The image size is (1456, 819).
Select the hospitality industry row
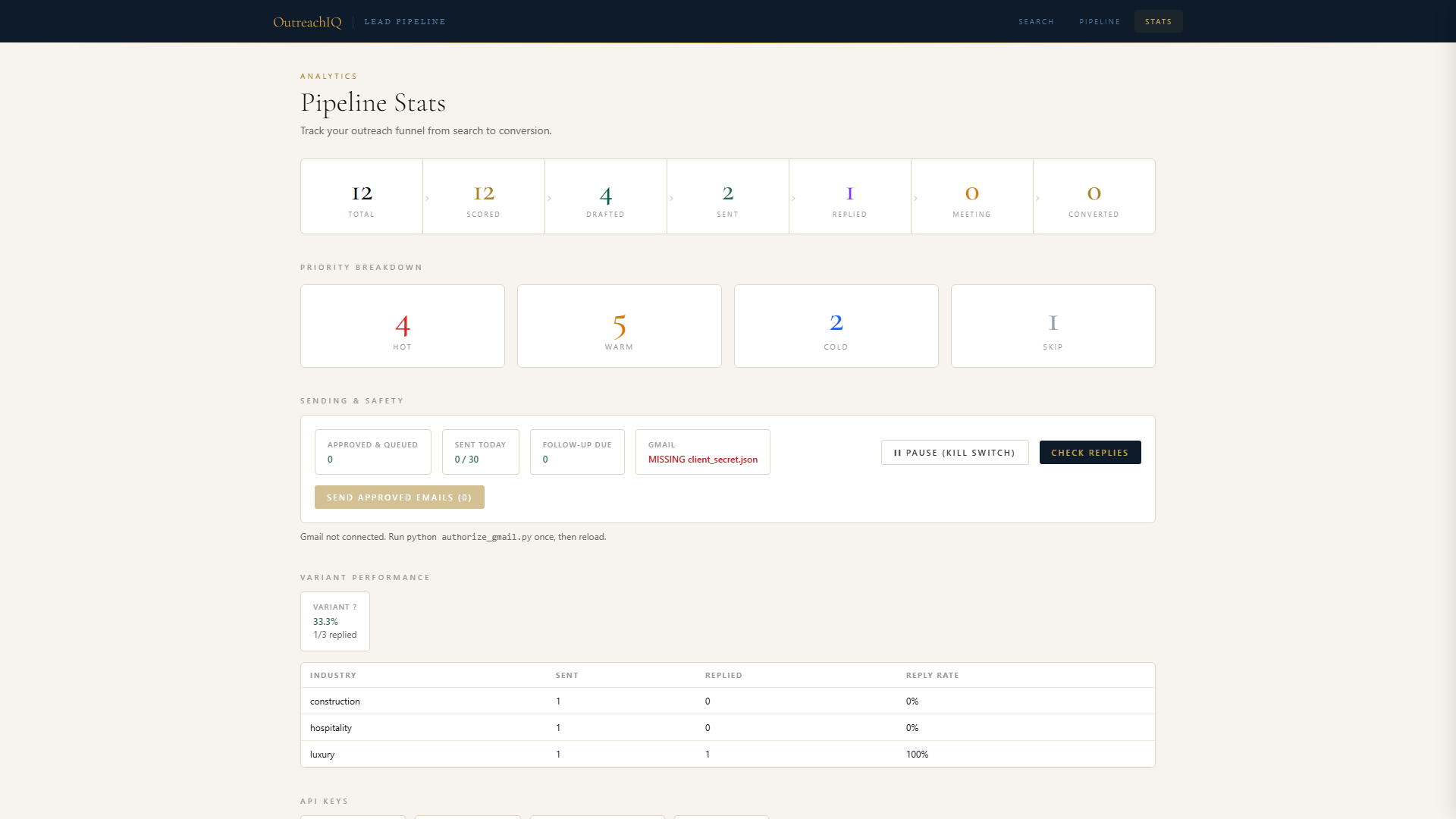click(728, 728)
